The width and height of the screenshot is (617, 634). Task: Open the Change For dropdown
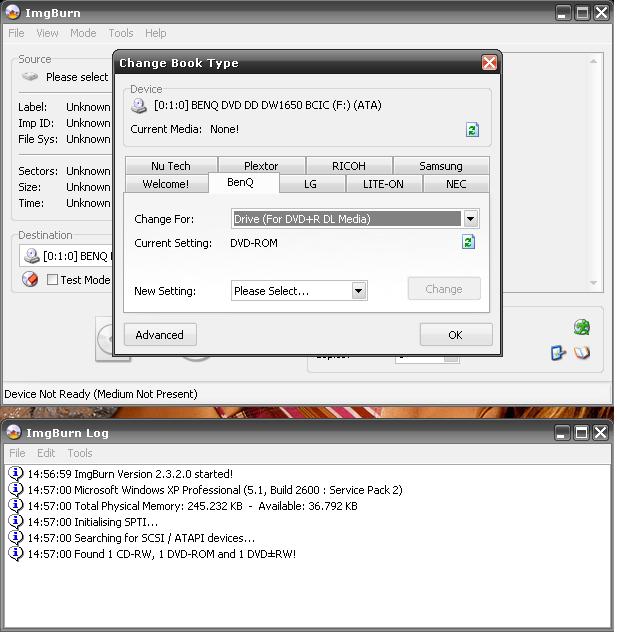point(471,219)
